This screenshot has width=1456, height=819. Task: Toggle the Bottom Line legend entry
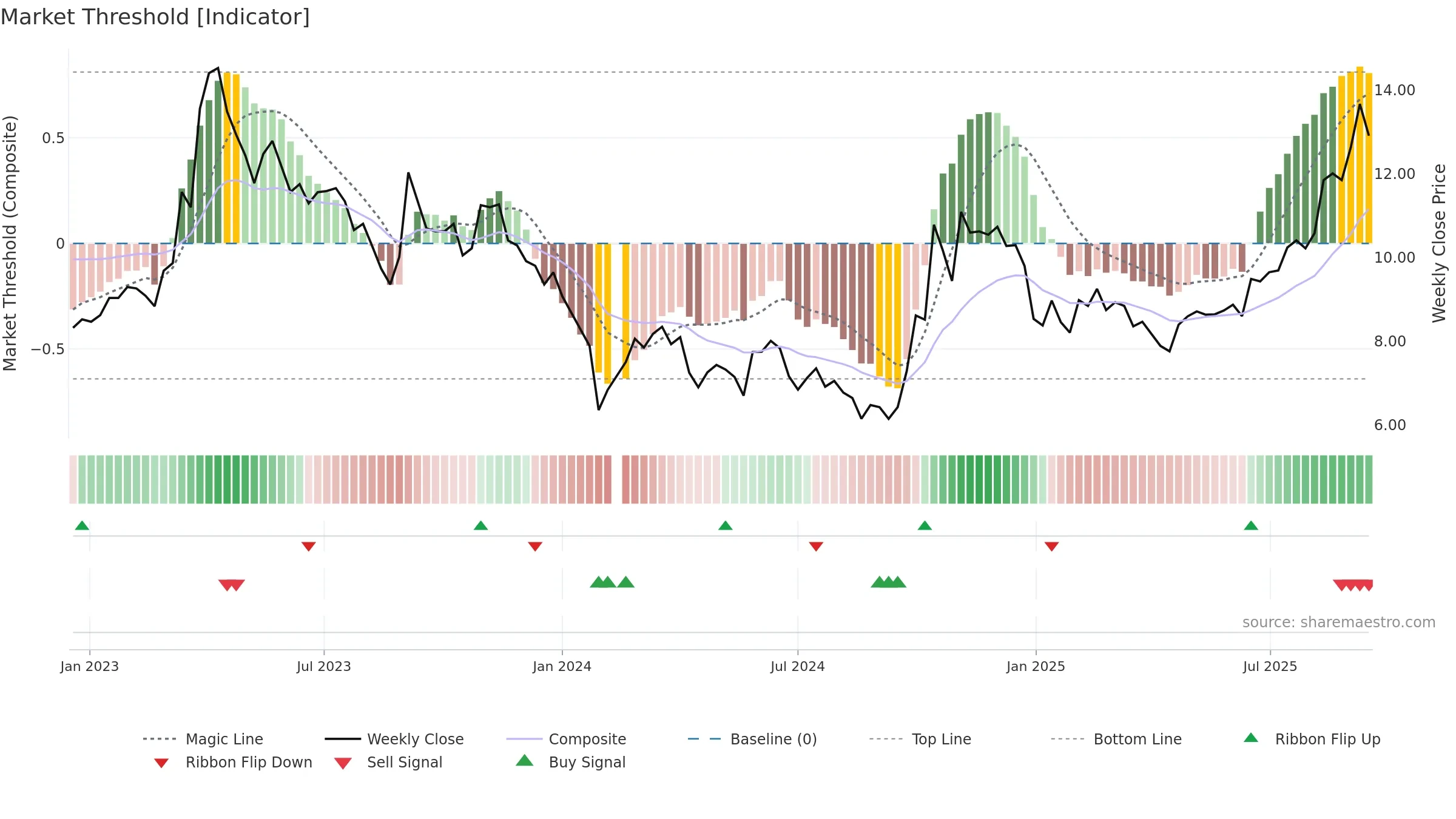coord(1116,739)
